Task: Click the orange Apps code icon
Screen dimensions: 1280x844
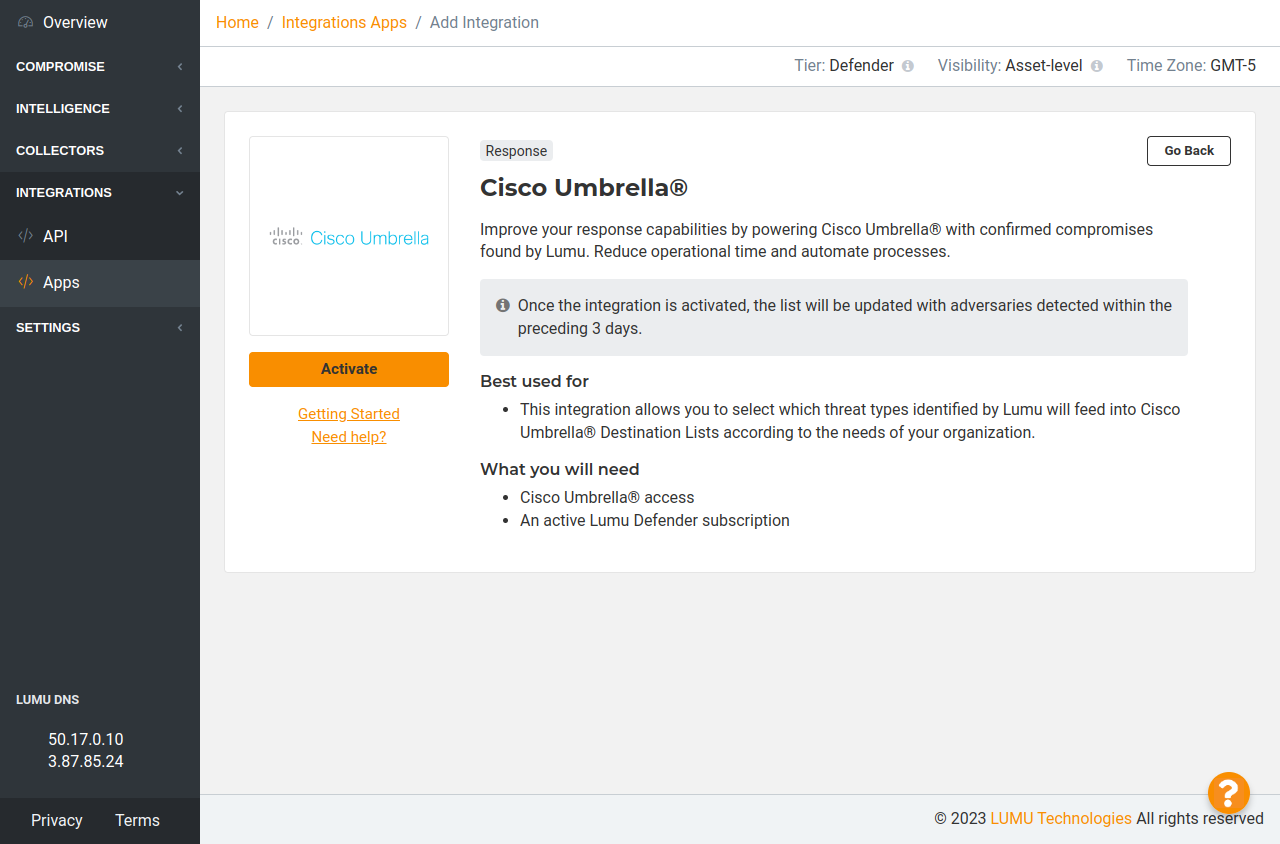Action: 26,282
